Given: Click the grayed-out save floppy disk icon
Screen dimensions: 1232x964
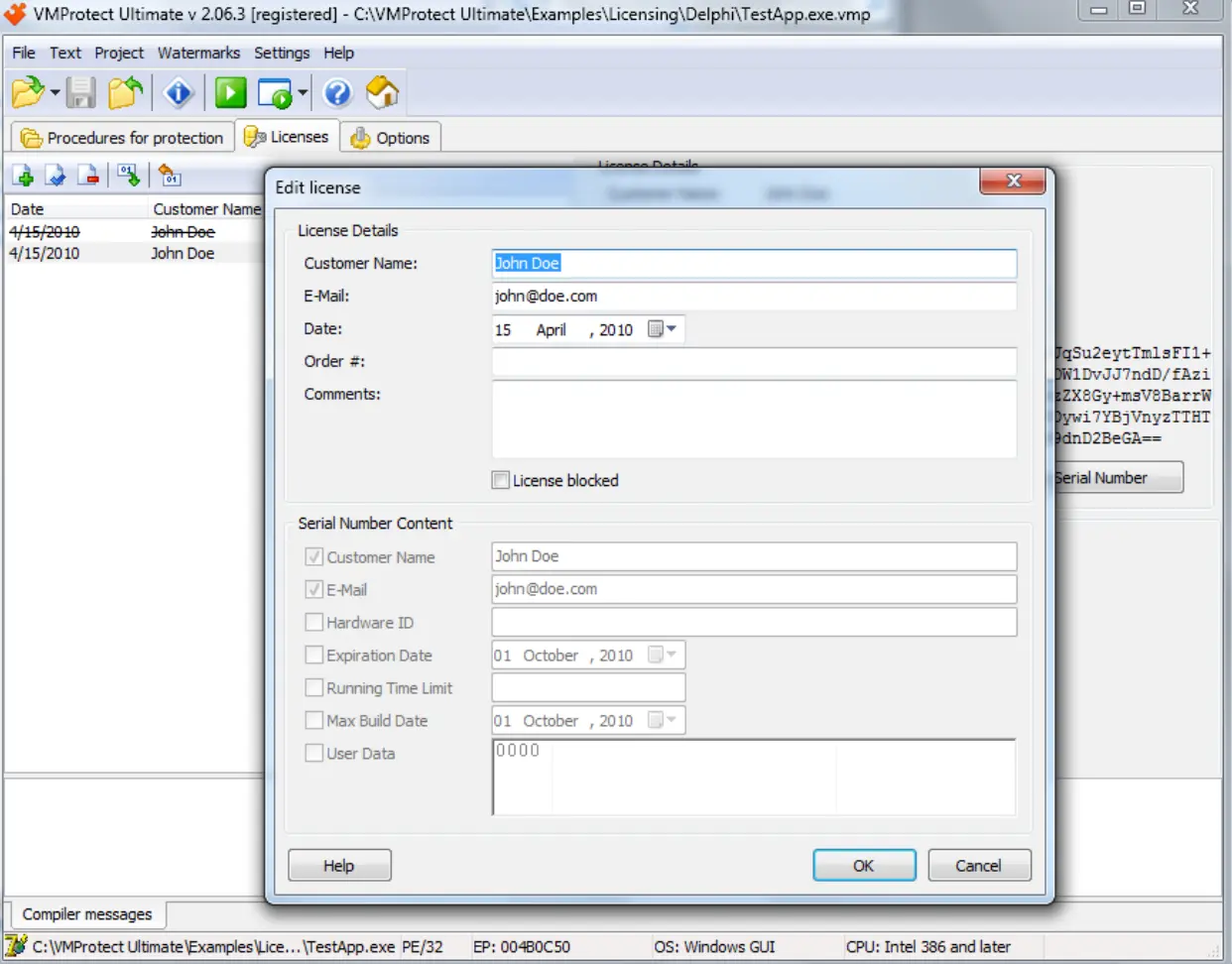Looking at the screenshot, I should (x=81, y=93).
